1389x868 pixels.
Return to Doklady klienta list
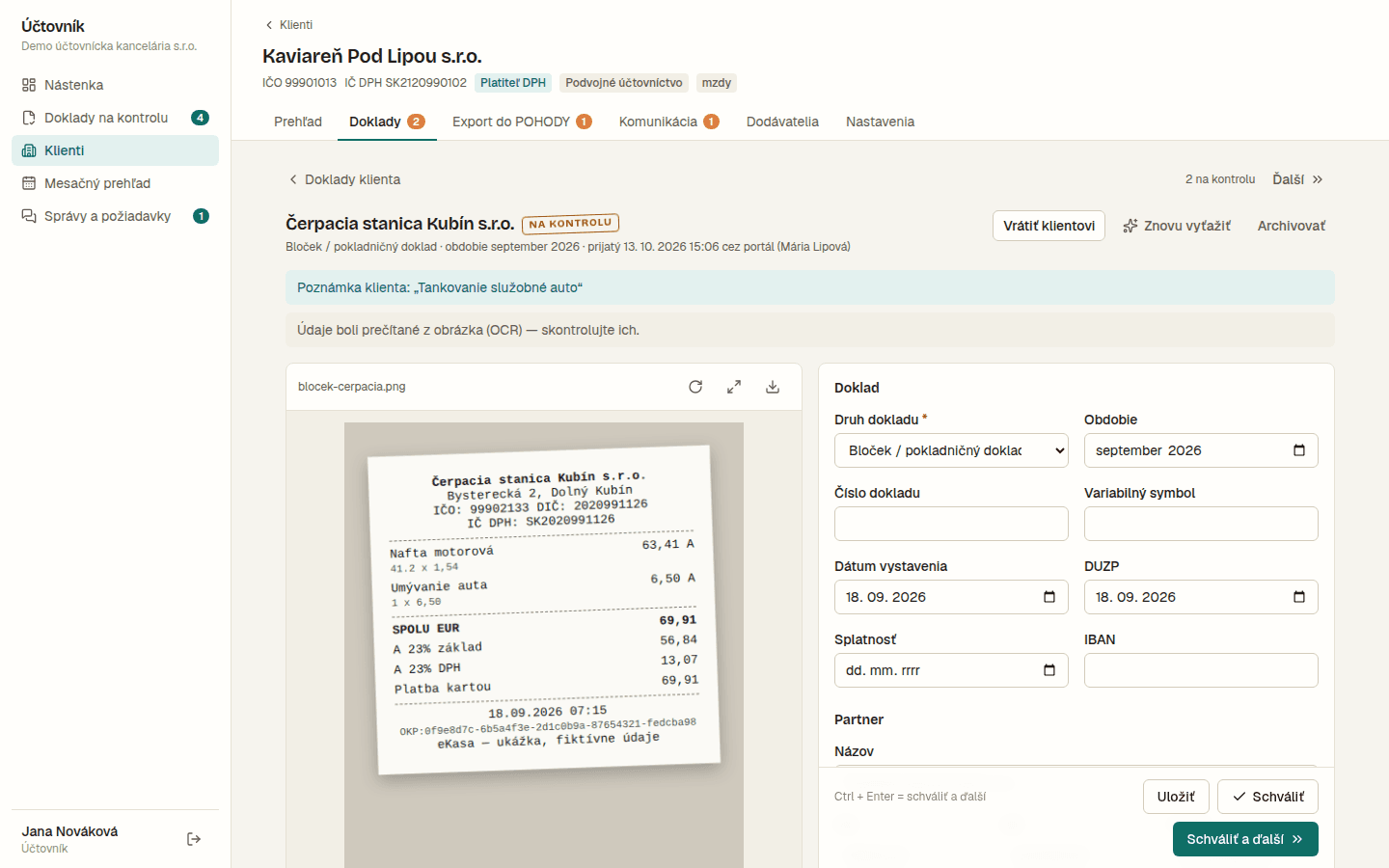344,179
